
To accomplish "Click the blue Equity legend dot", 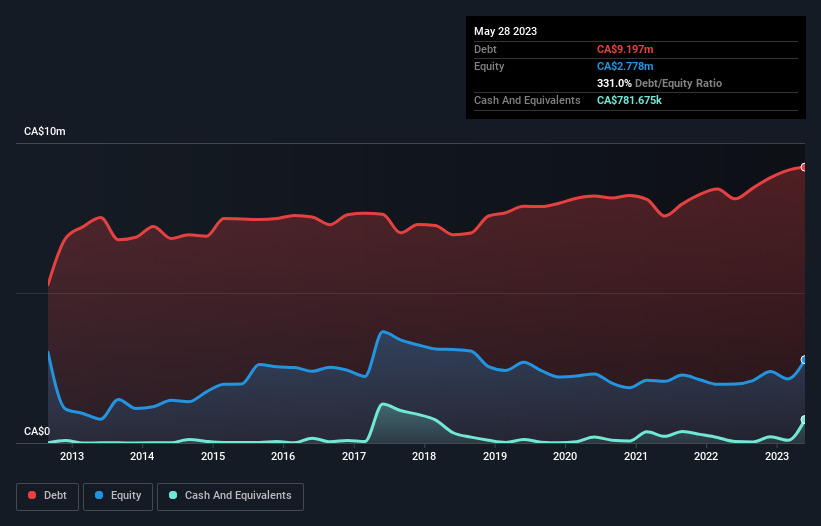I will 99,495.
